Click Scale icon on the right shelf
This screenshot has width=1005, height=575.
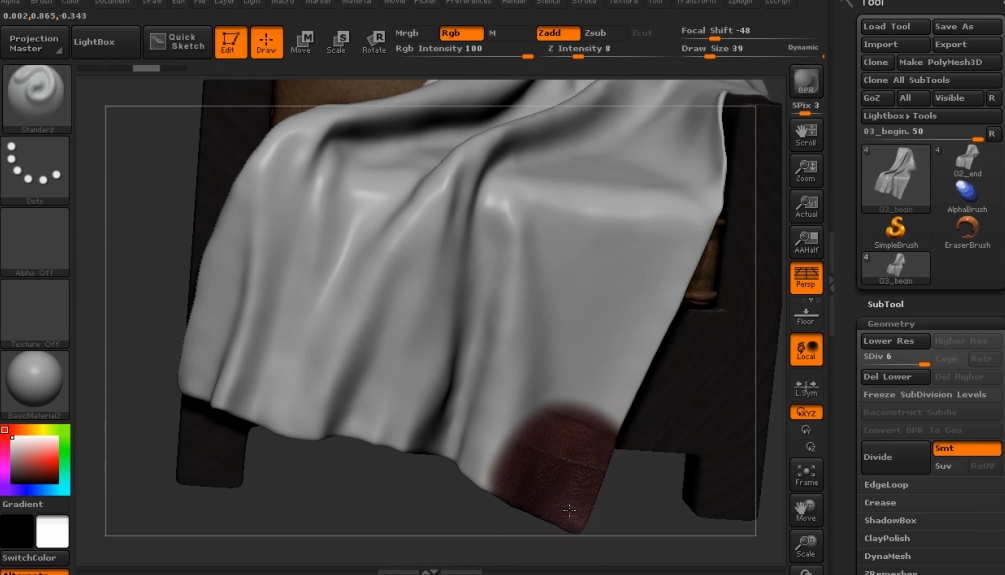(806, 546)
